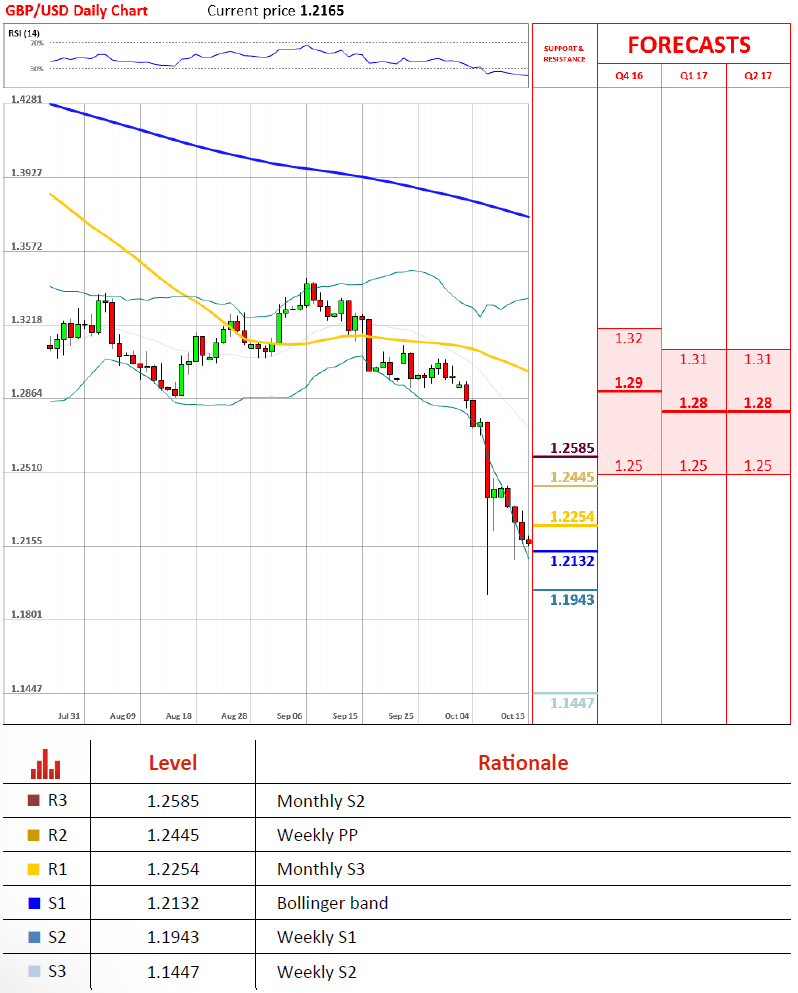The width and height of the screenshot is (798, 993).
Task: Click the S2 row label
Action: click(58, 937)
